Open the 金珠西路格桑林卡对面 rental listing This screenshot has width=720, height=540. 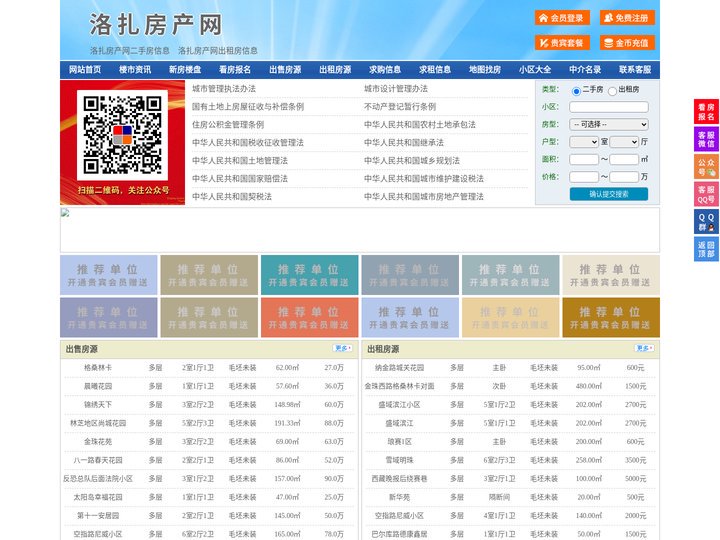[399, 386]
